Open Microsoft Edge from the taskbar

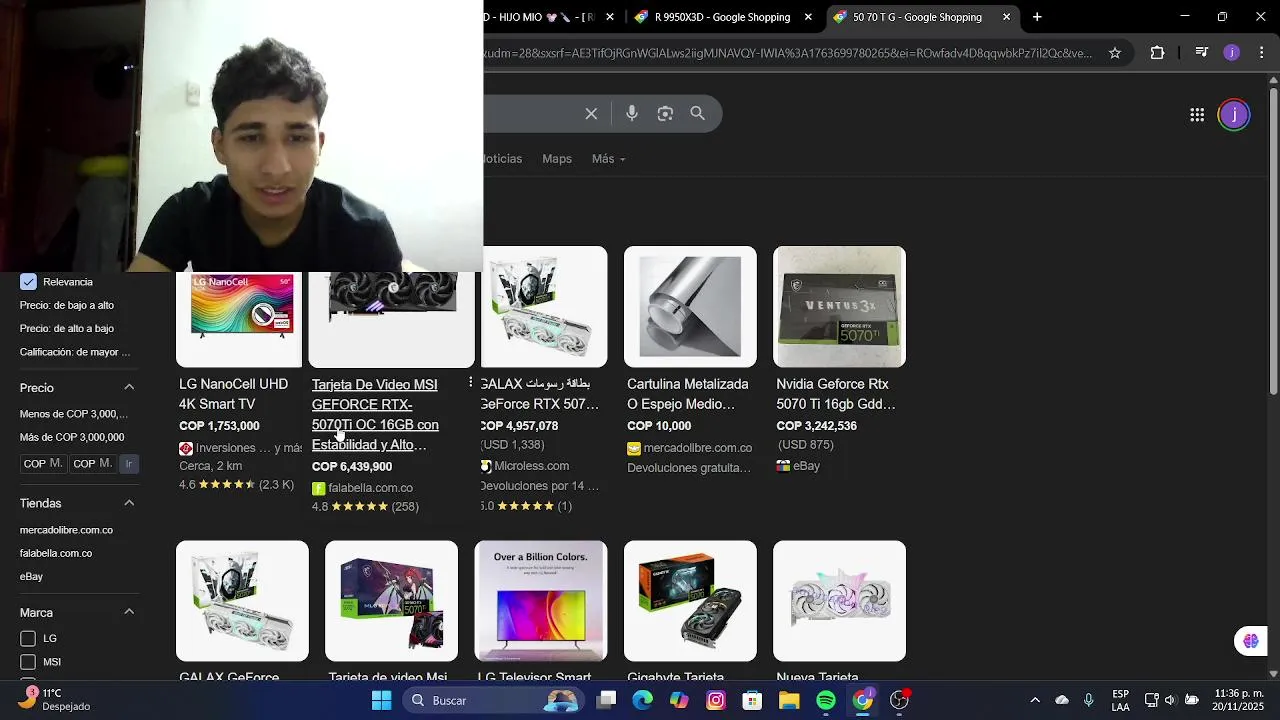pos(642,700)
